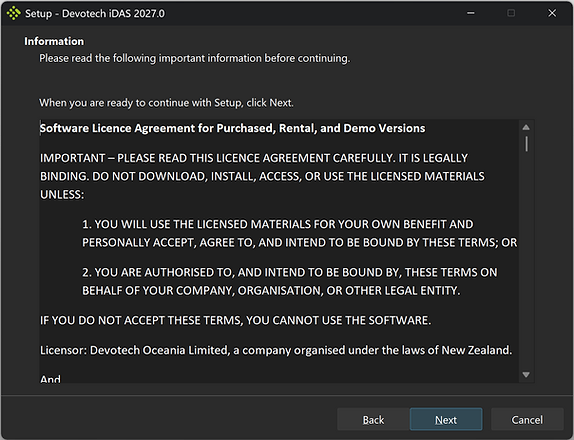Click the licence scrollbar up arrow
Viewport: 574px width, 440px height.
tap(526, 127)
